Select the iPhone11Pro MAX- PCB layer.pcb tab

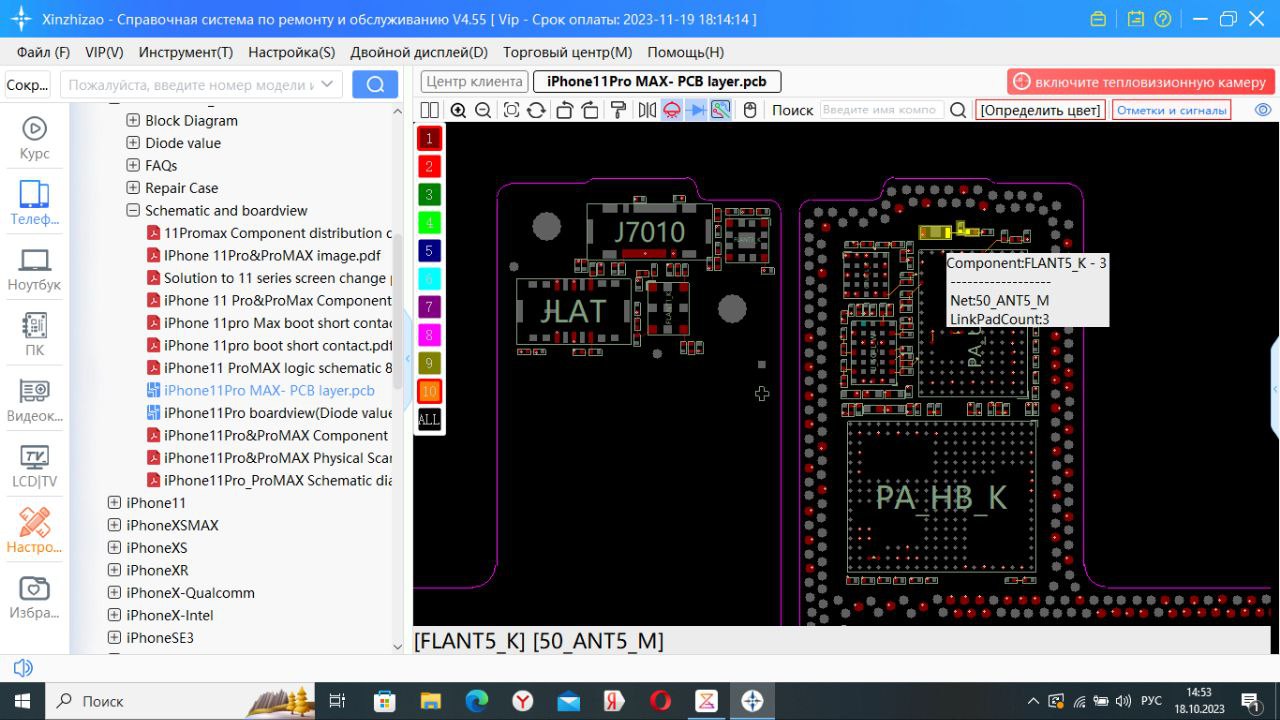pos(657,82)
